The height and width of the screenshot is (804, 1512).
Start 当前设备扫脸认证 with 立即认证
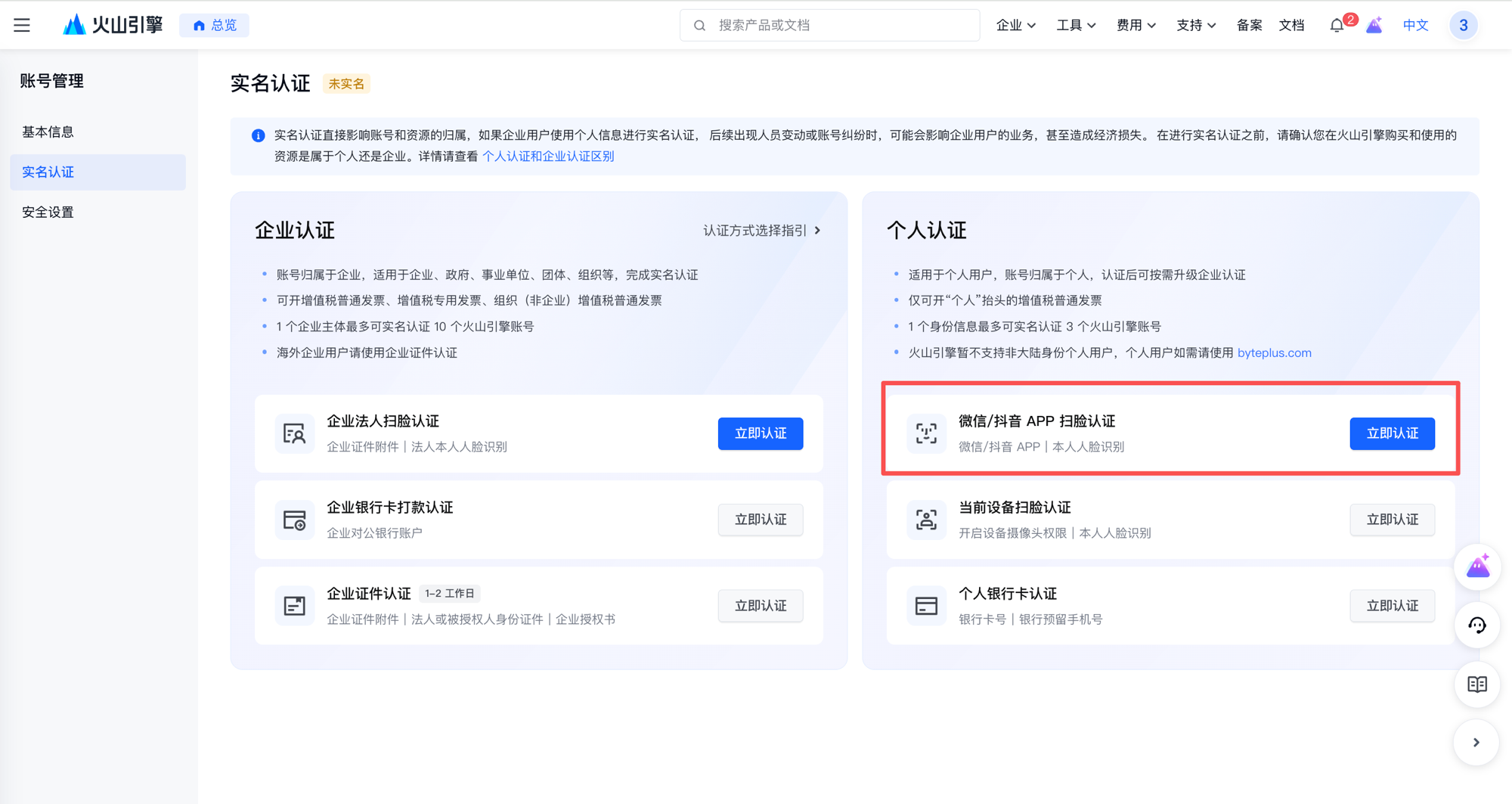(x=1393, y=520)
